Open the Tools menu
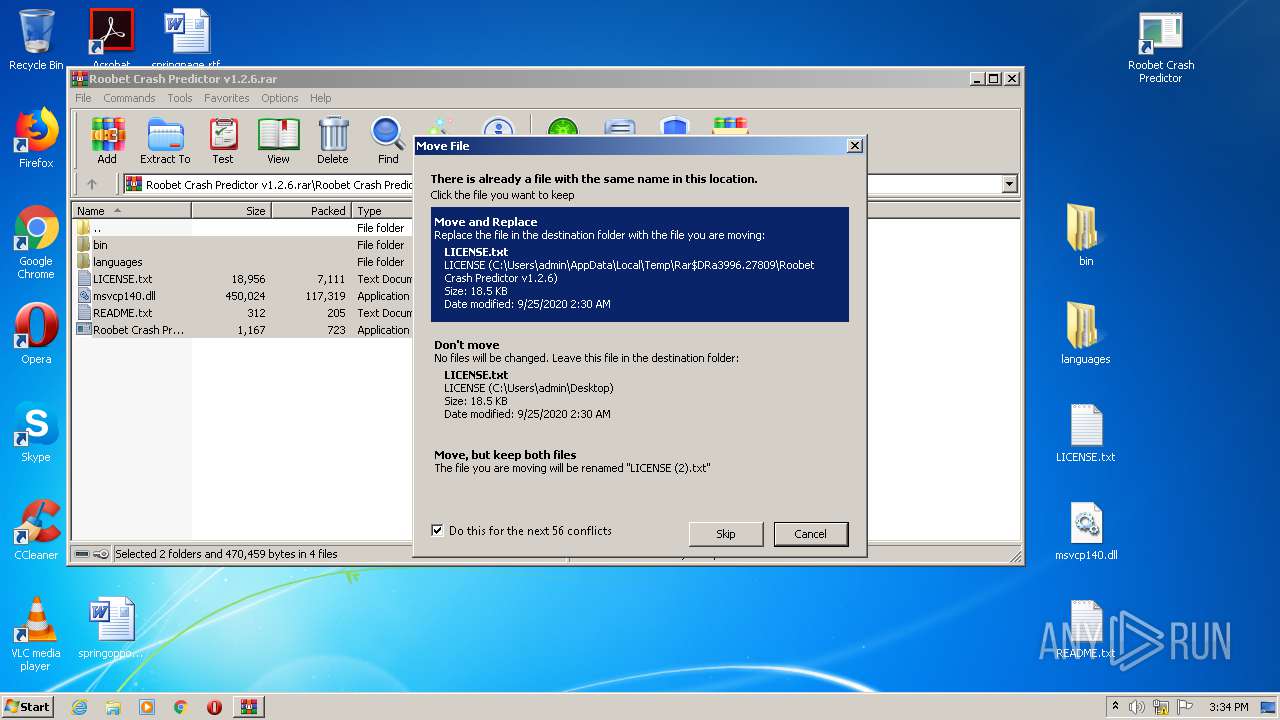 pos(180,98)
